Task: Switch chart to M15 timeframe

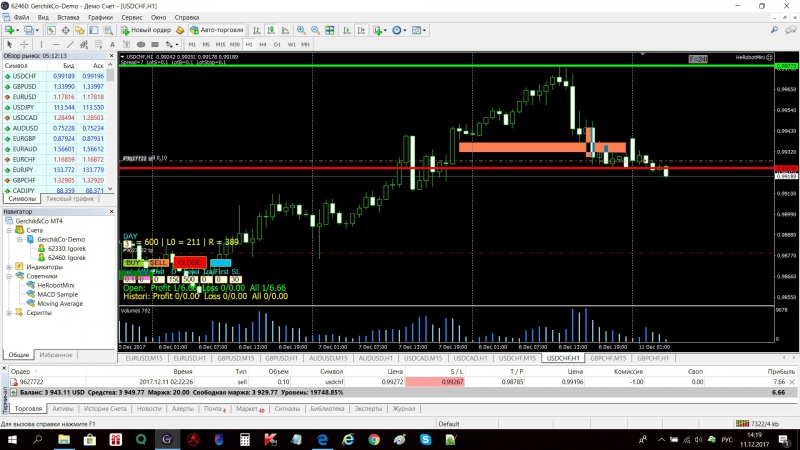Action: tap(220, 44)
